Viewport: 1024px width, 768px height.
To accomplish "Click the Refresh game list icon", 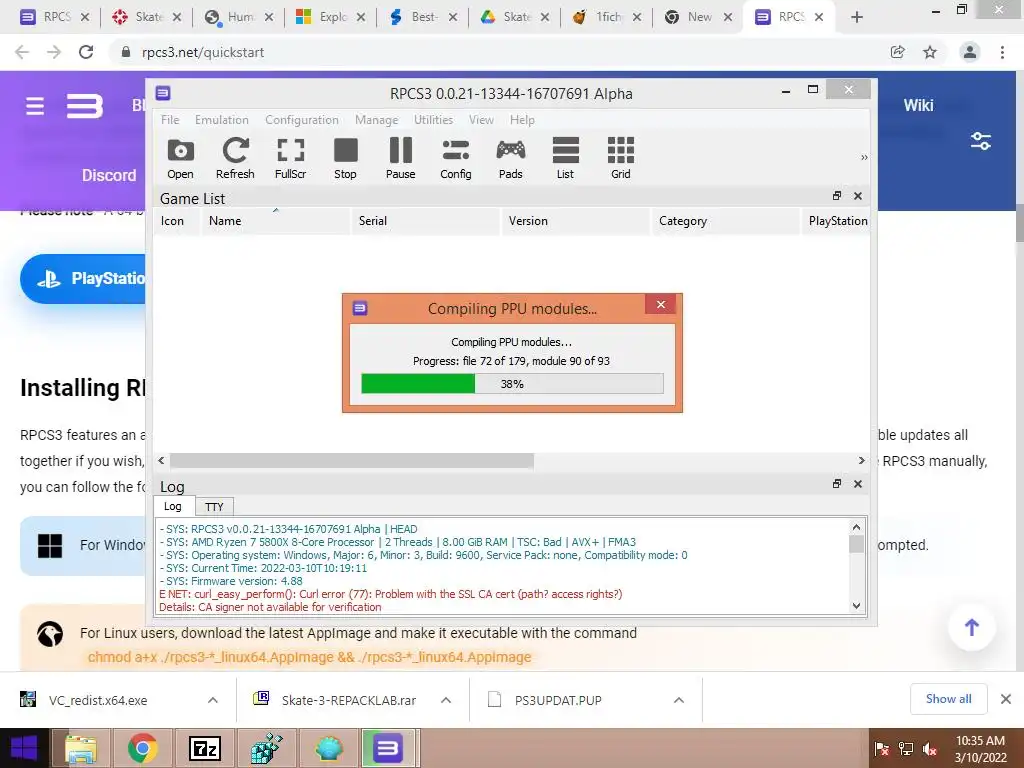I will pyautogui.click(x=235, y=159).
